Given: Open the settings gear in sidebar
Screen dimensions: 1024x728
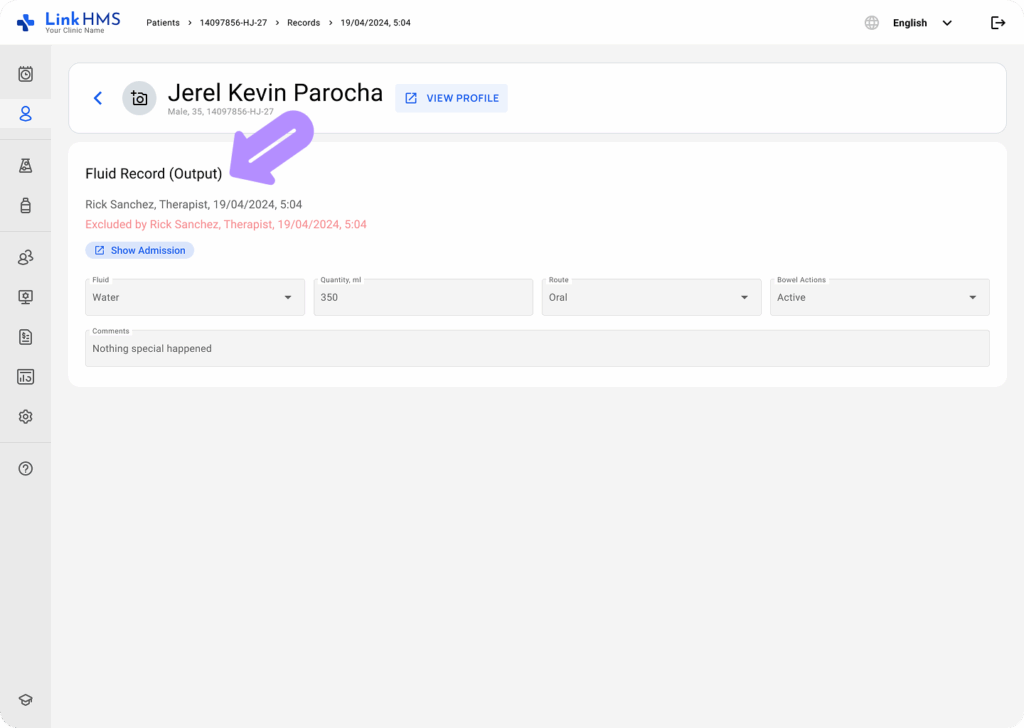Looking at the screenshot, I should click(26, 417).
